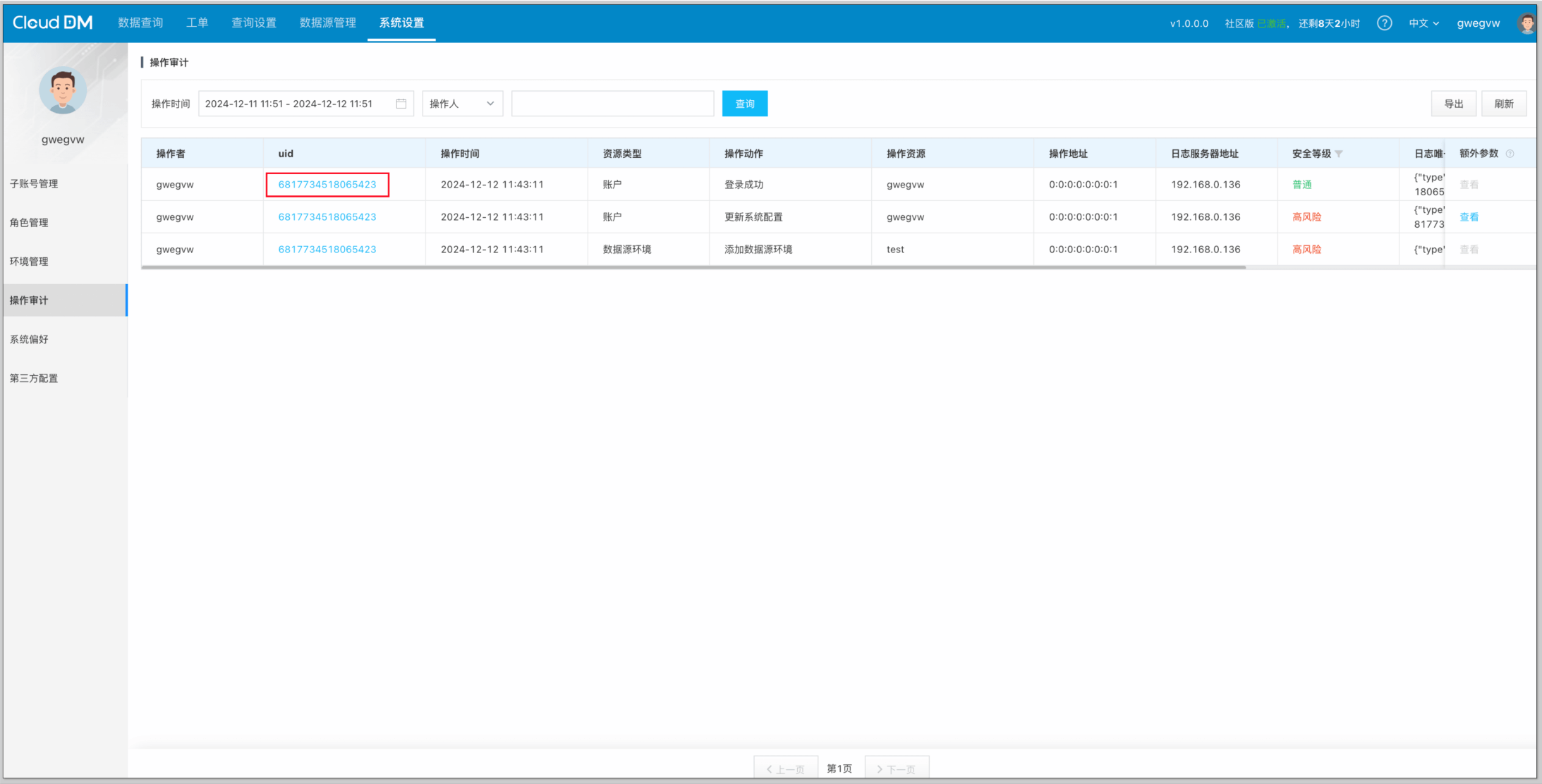1542x784 pixels.
Task: Click the search text input field
Action: click(612, 104)
